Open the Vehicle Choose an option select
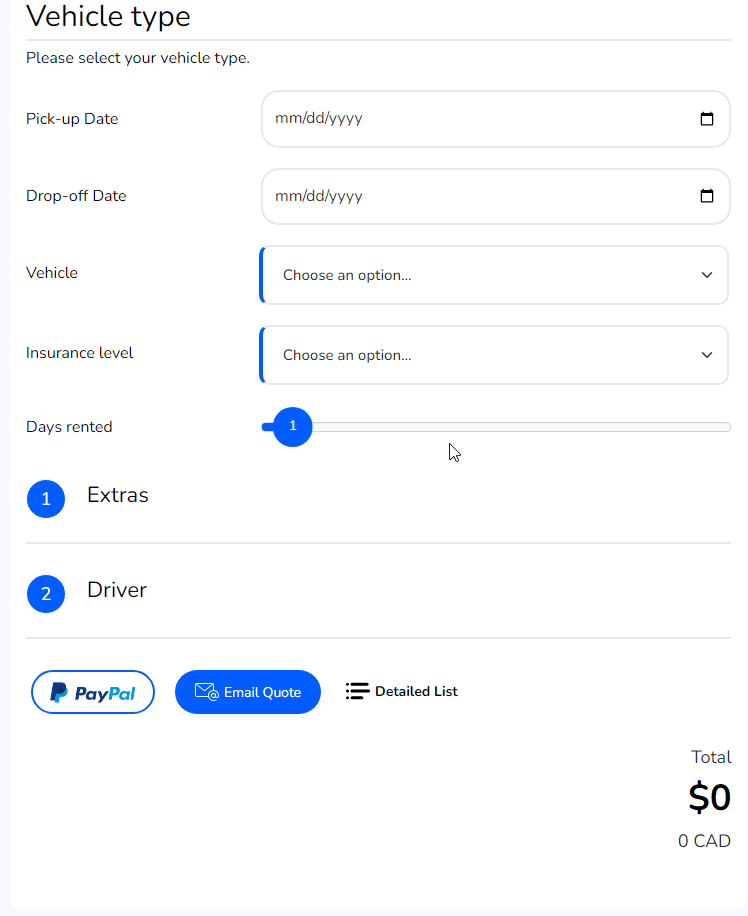This screenshot has height=916, width=748. (x=494, y=275)
